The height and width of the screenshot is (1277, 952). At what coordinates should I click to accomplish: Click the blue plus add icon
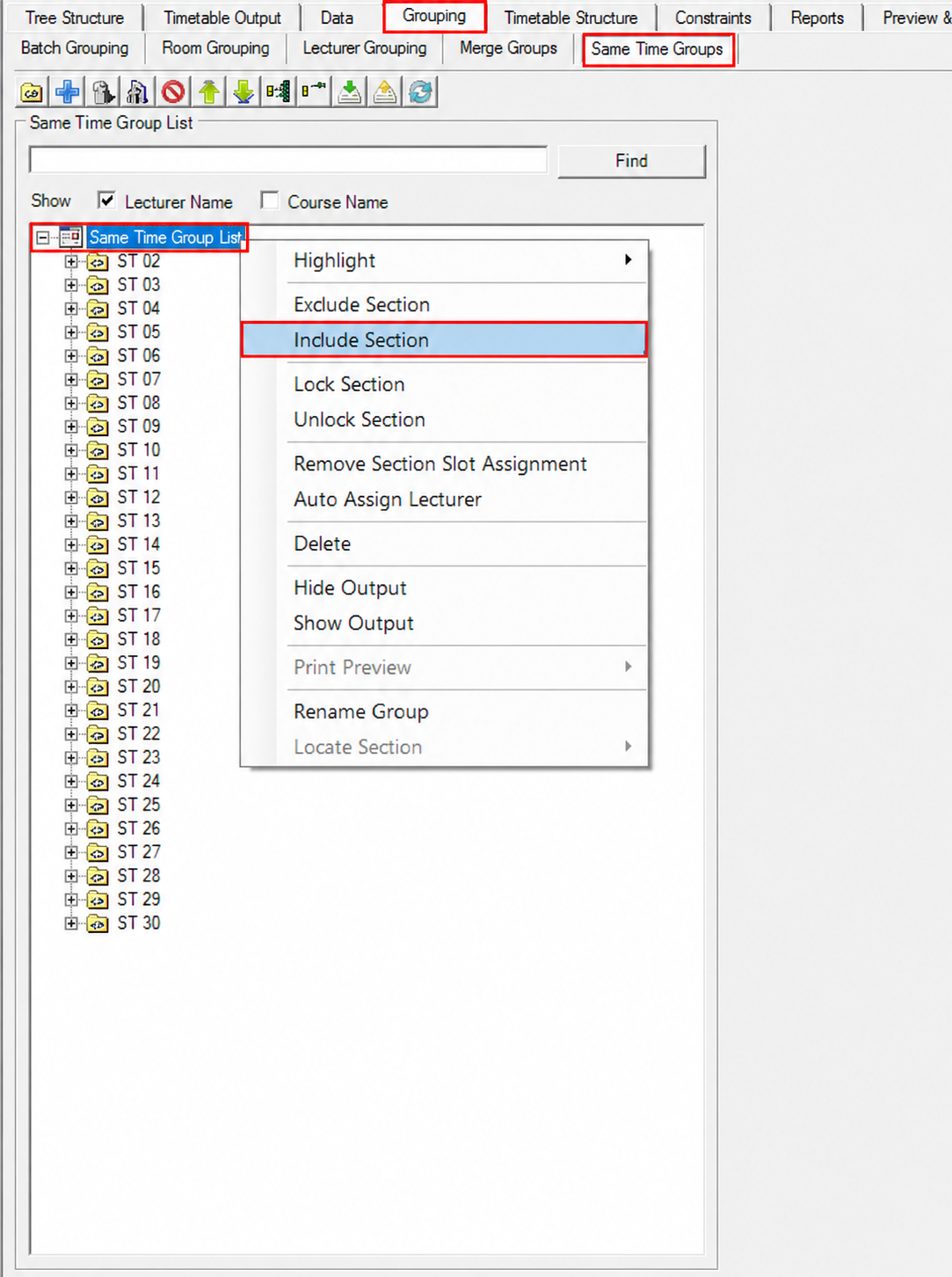click(68, 91)
